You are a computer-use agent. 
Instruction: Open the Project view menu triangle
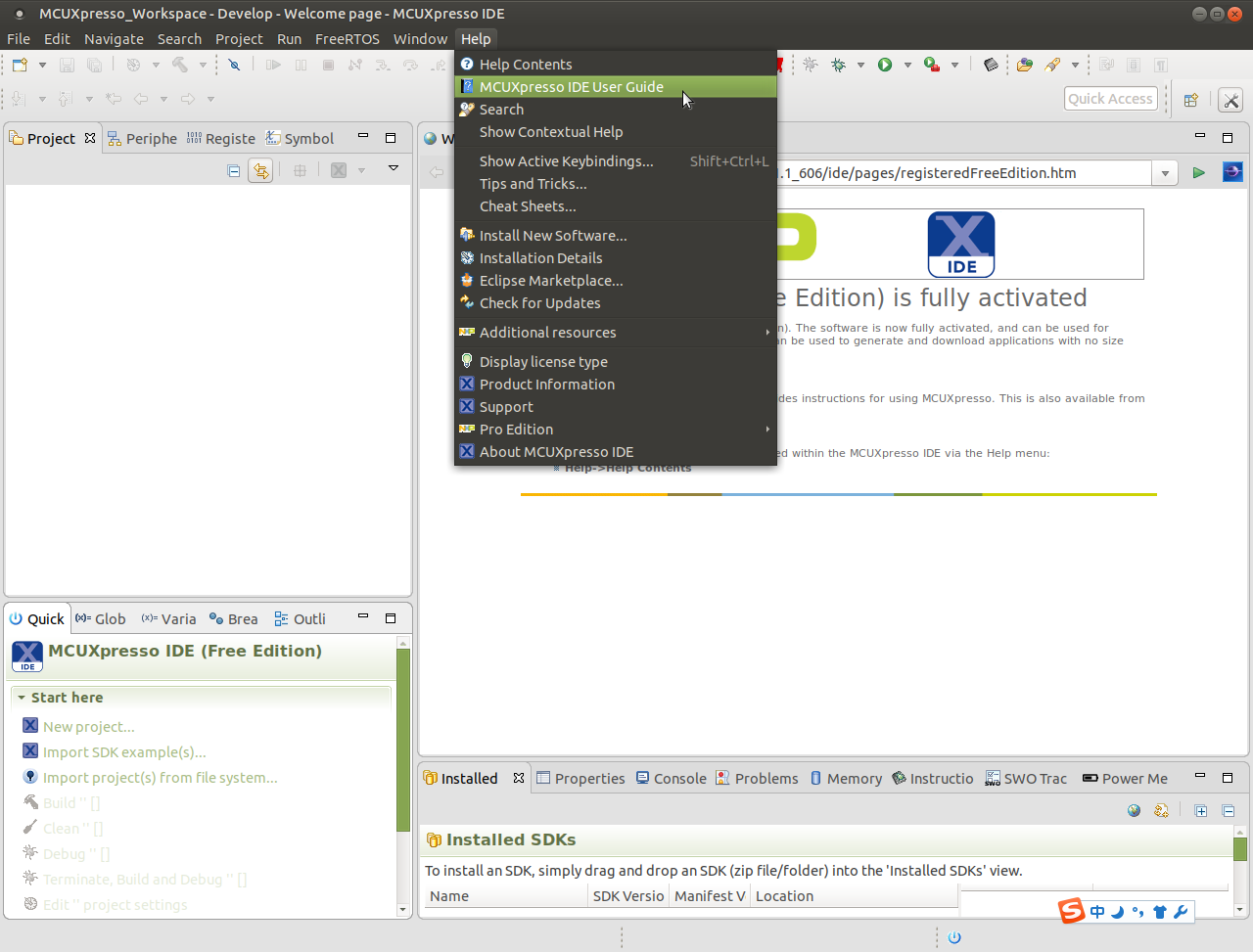pyautogui.click(x=394, y=168)
